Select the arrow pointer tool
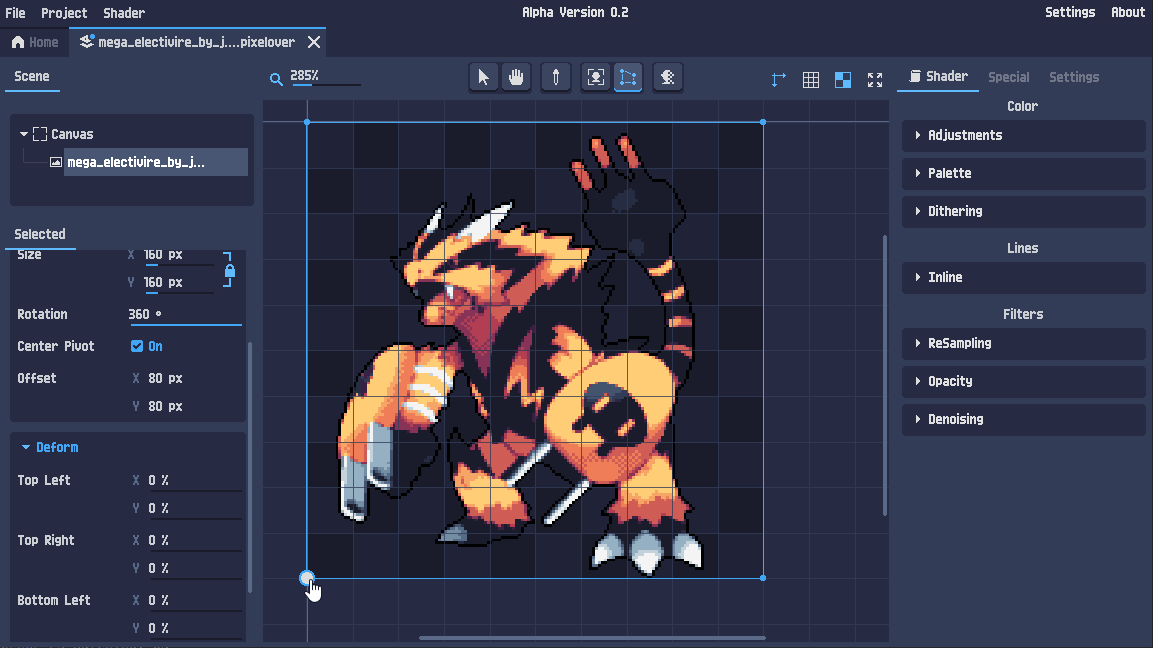 483,77
